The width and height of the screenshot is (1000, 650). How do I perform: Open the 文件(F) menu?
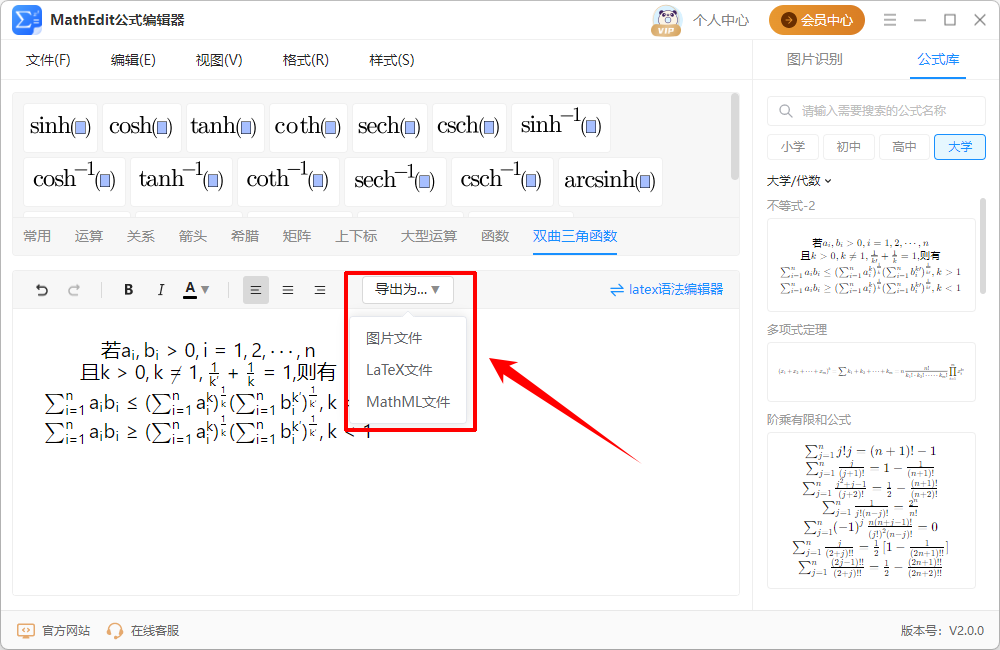click(48, 60)
